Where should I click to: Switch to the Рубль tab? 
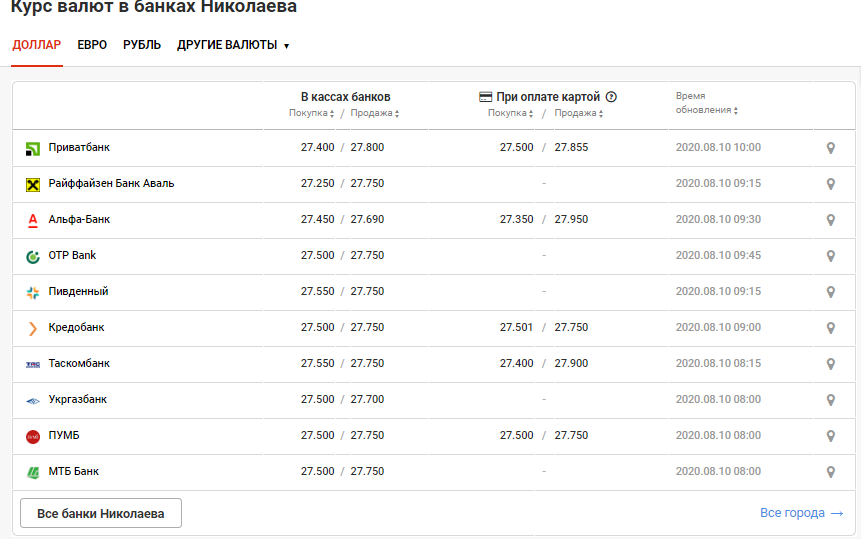click(142, 45)
